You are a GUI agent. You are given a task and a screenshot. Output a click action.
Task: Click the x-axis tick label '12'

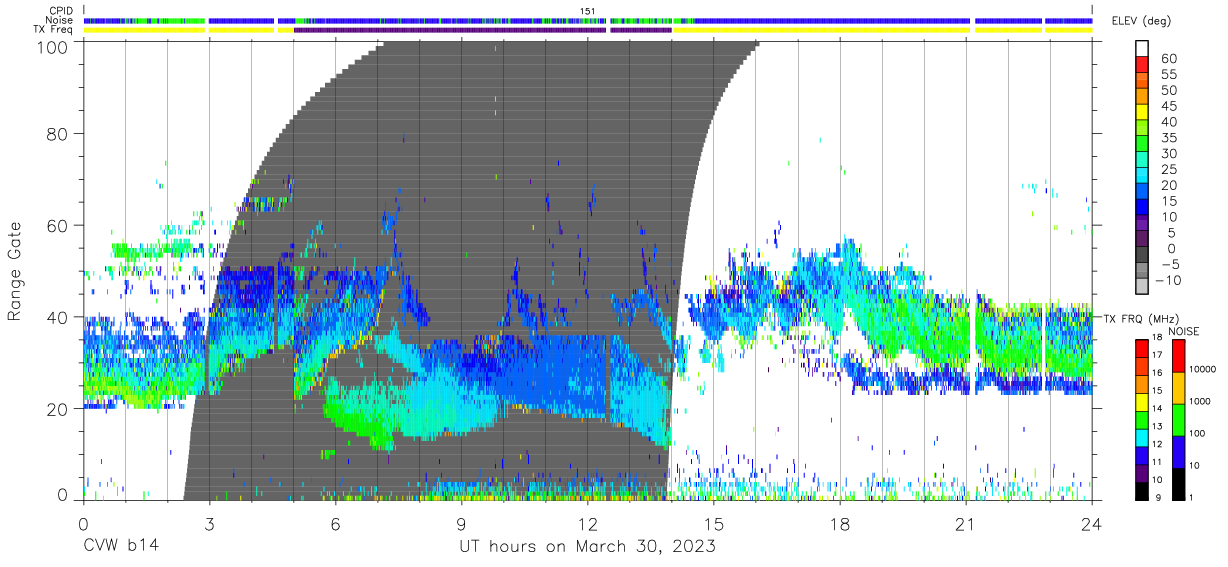[x=587, y=523]
